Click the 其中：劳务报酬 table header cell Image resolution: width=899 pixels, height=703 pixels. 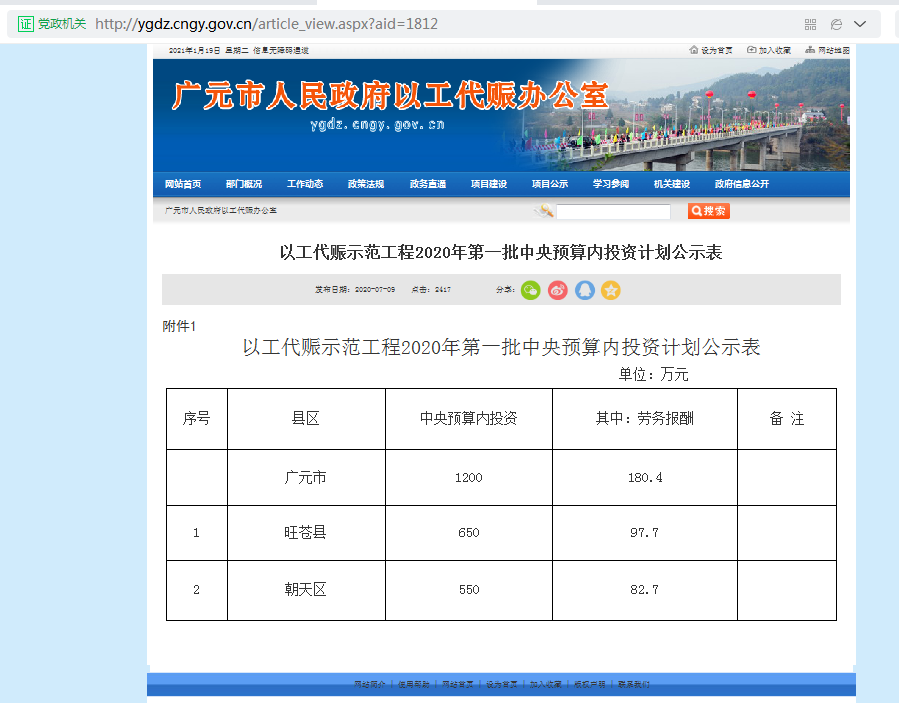tap(645, 419)
